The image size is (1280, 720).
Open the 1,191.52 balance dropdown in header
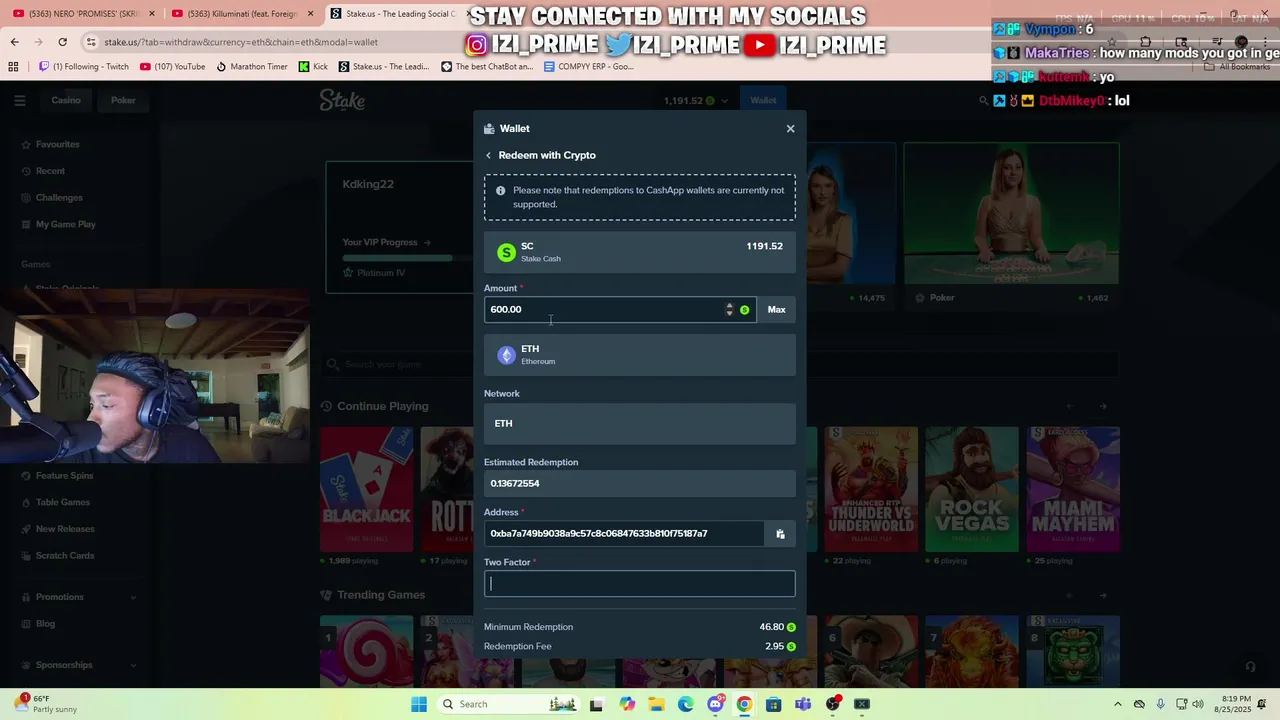click(695, 100)
